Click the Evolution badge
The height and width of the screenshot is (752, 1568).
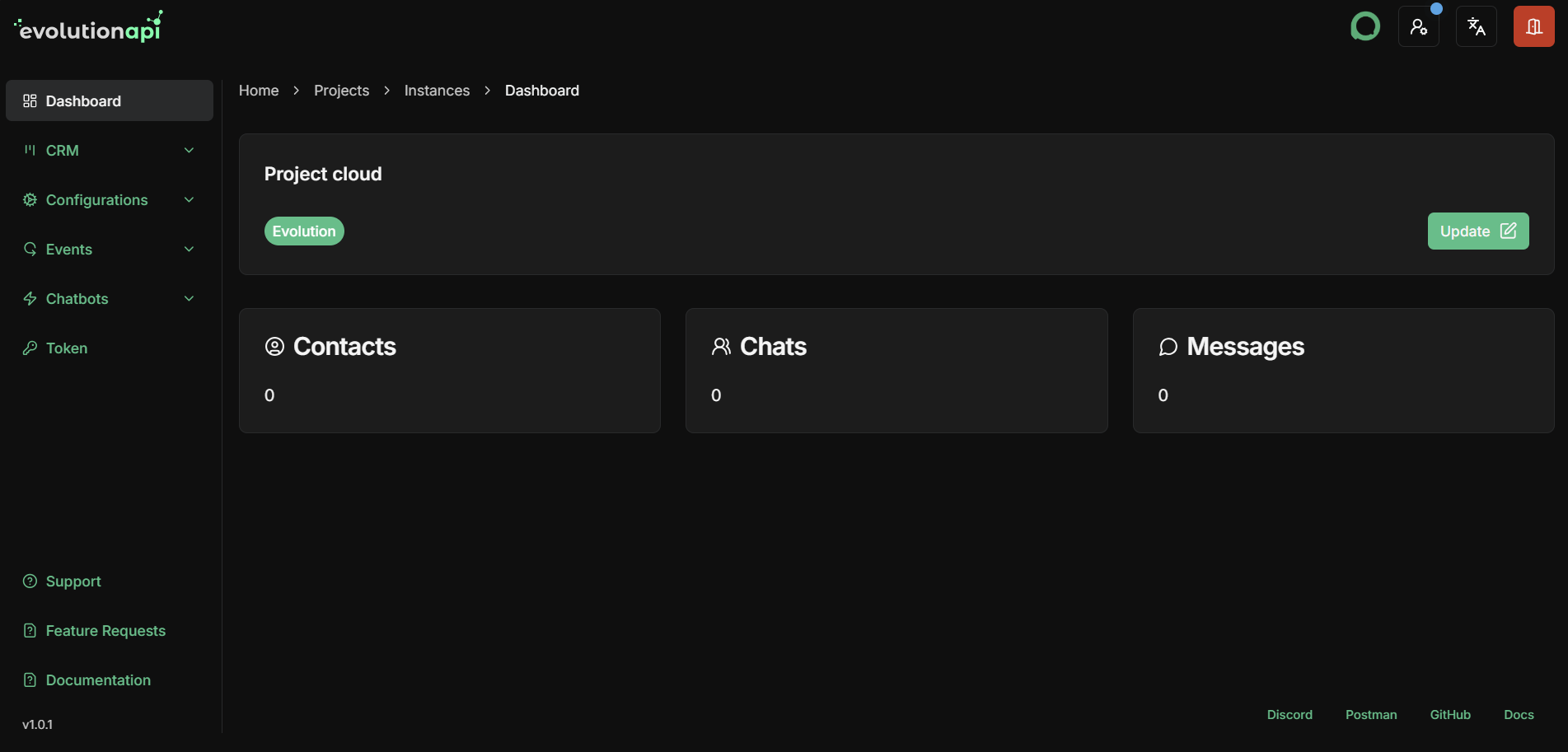[x=303, y=231]
